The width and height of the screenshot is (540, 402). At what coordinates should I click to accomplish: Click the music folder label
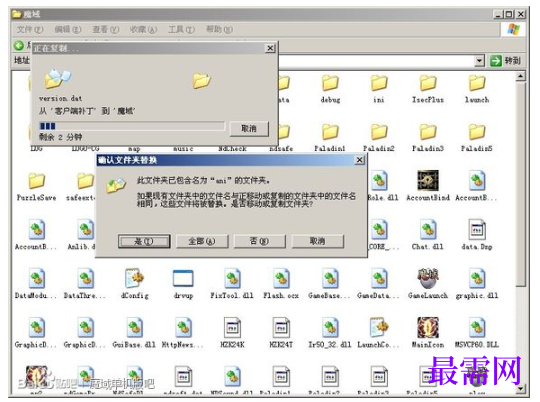point(183,149)
